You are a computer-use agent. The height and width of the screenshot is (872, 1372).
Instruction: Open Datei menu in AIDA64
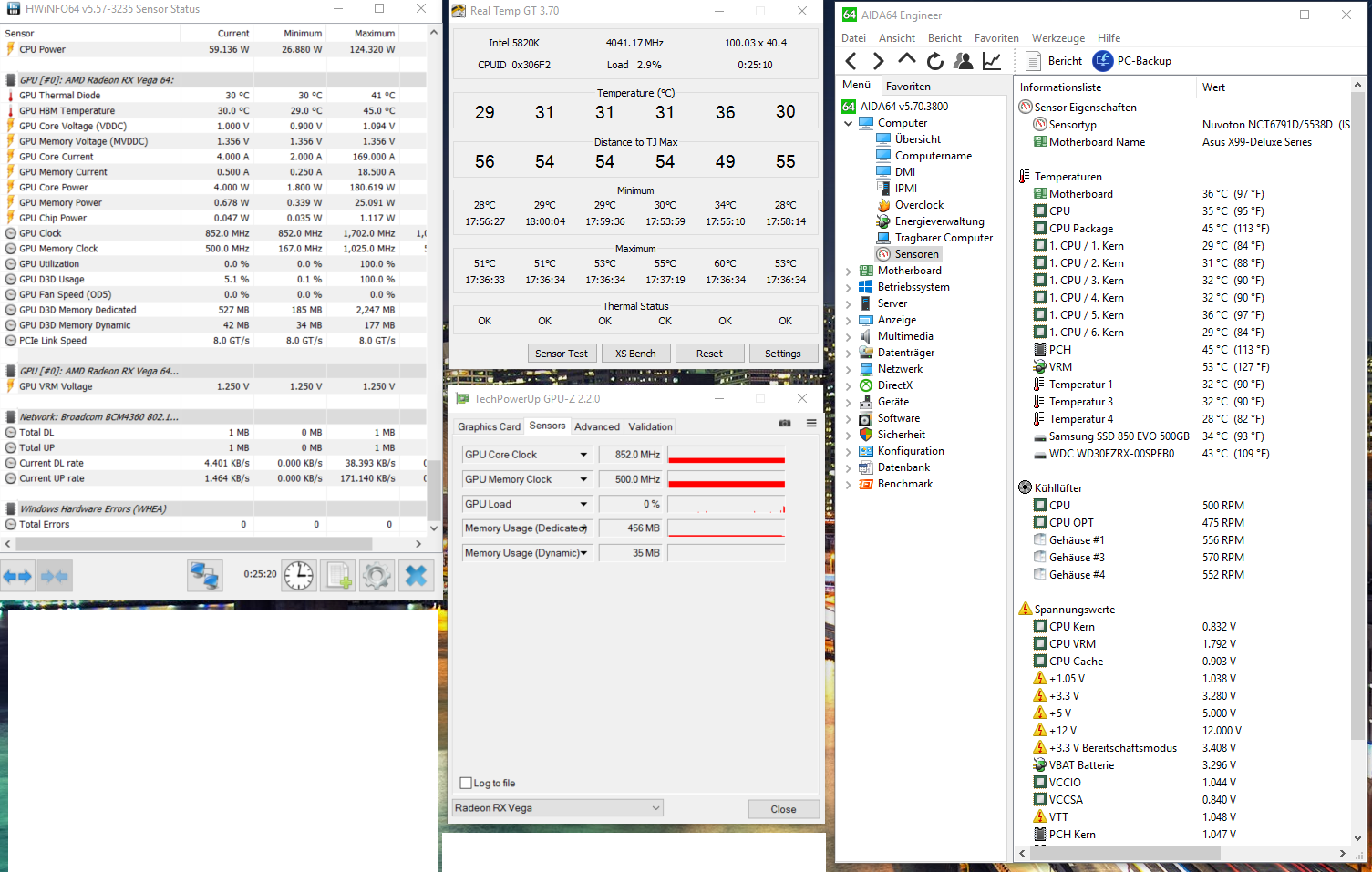click(853, 38)
